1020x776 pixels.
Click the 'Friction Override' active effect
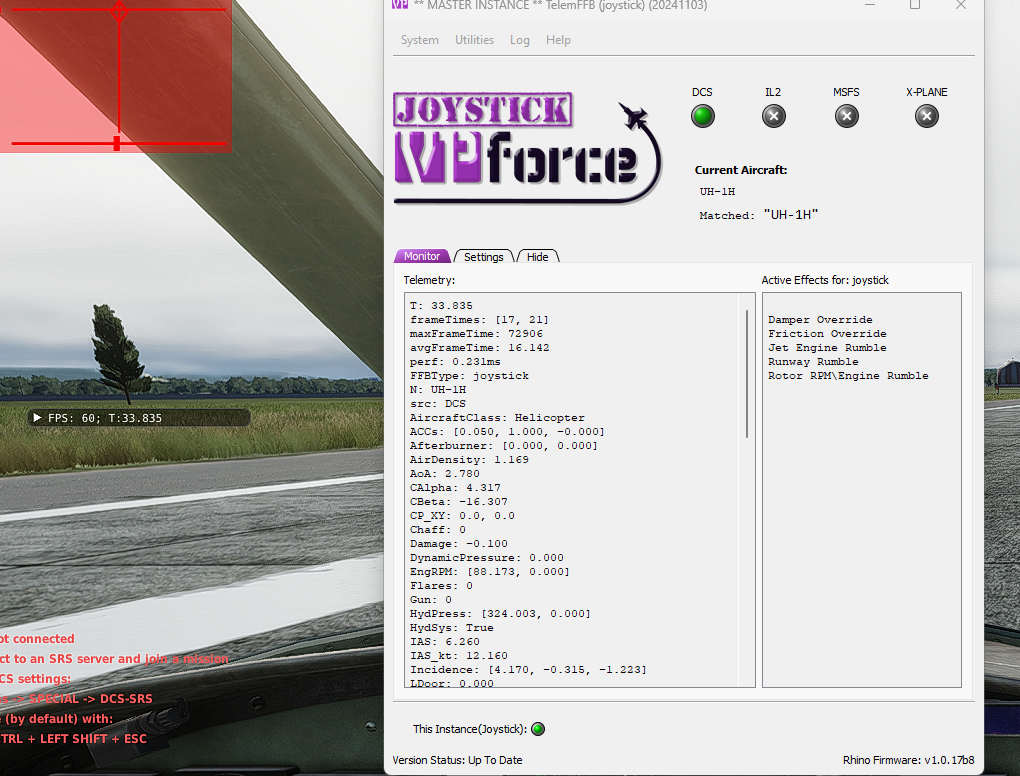[x=827, y=334]
